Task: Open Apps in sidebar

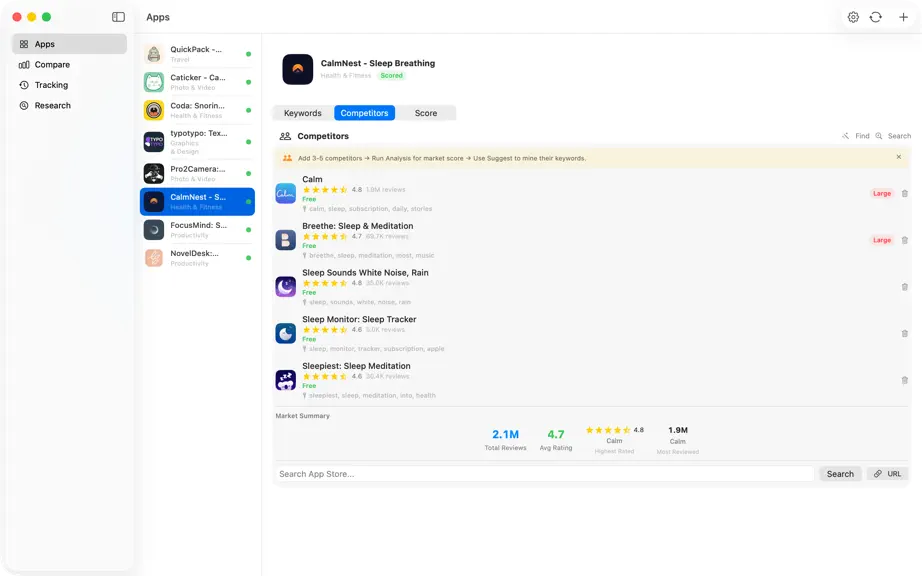Action: [x=69, y=44]
